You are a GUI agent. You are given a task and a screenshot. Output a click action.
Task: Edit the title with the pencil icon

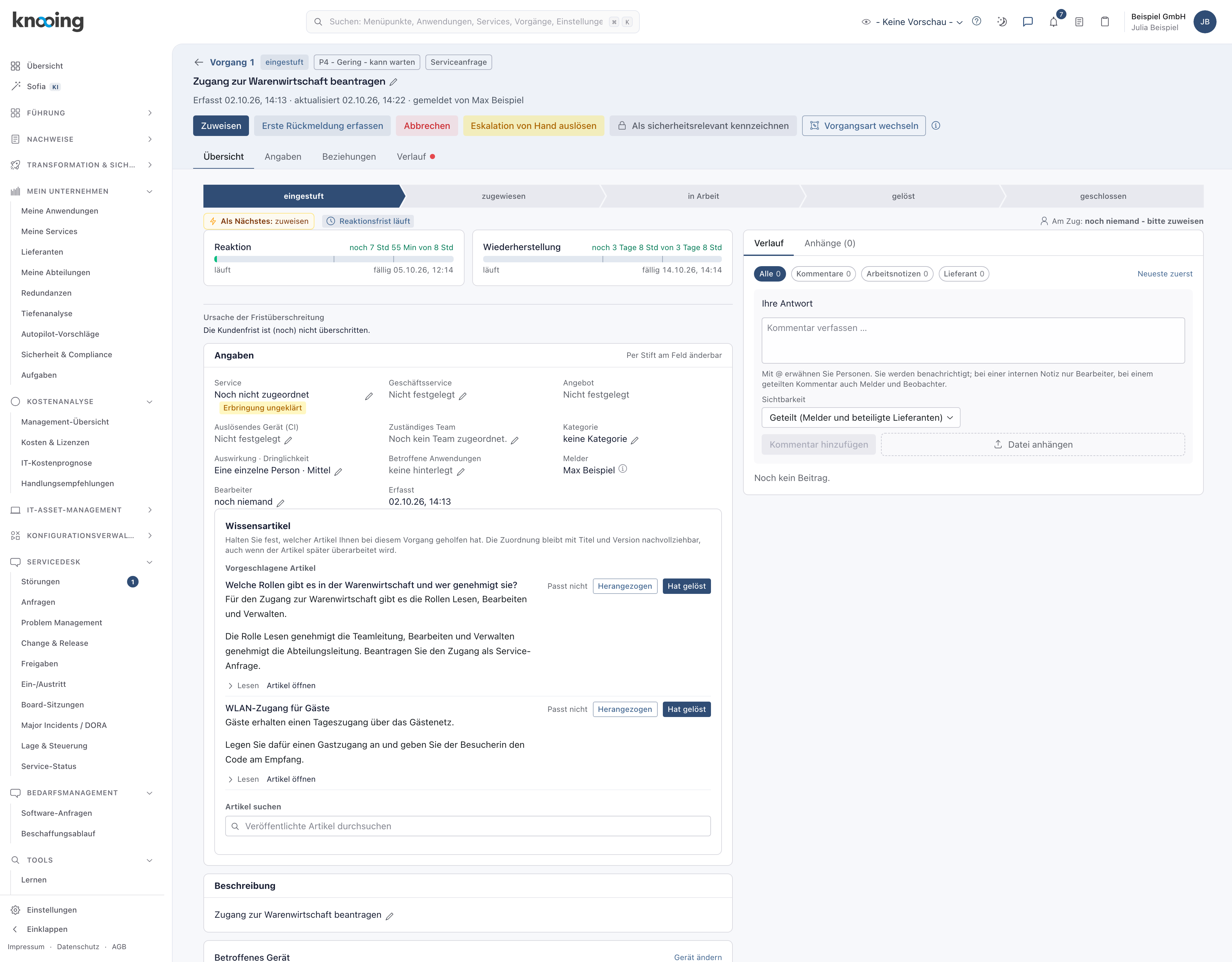point(394,82)
